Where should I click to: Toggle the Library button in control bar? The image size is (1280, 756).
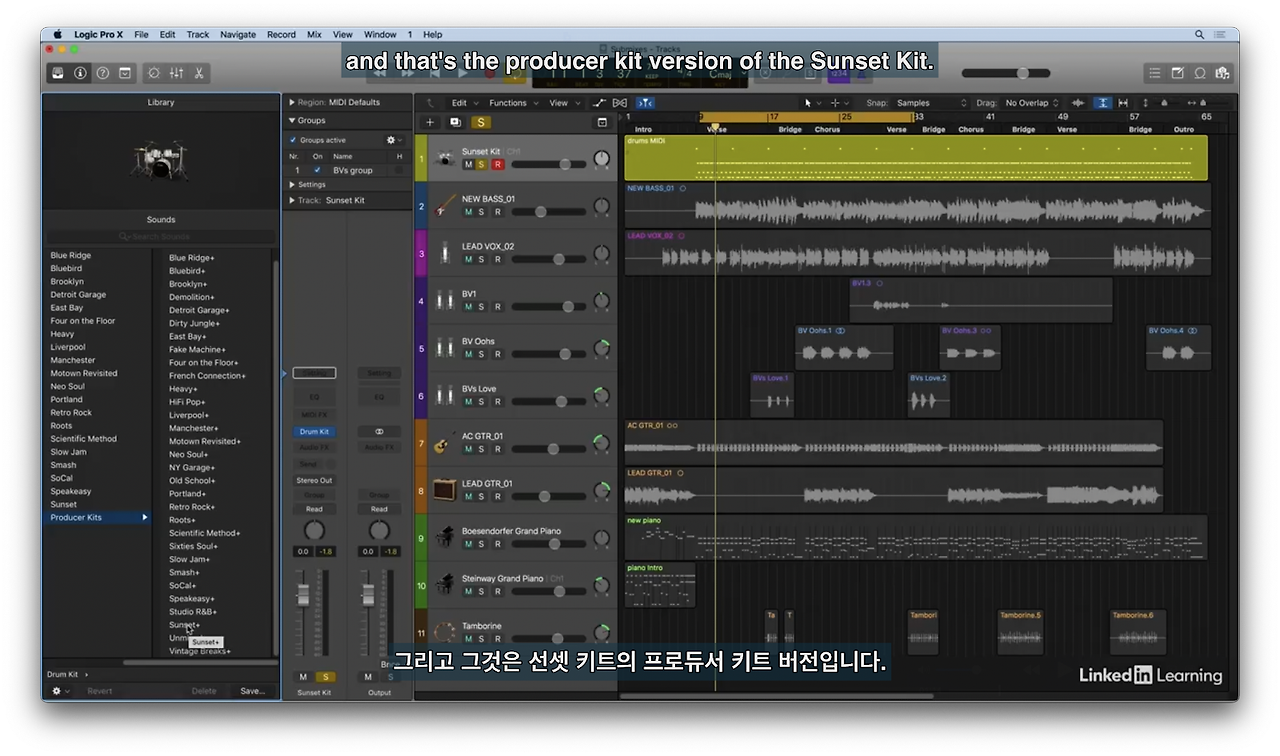point(58,73)
